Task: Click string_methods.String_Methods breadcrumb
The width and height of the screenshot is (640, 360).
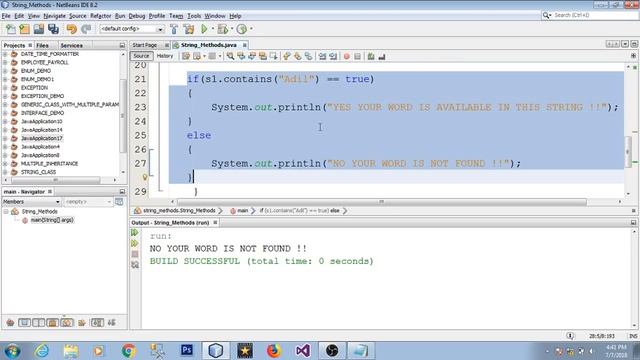Action: 179,211
